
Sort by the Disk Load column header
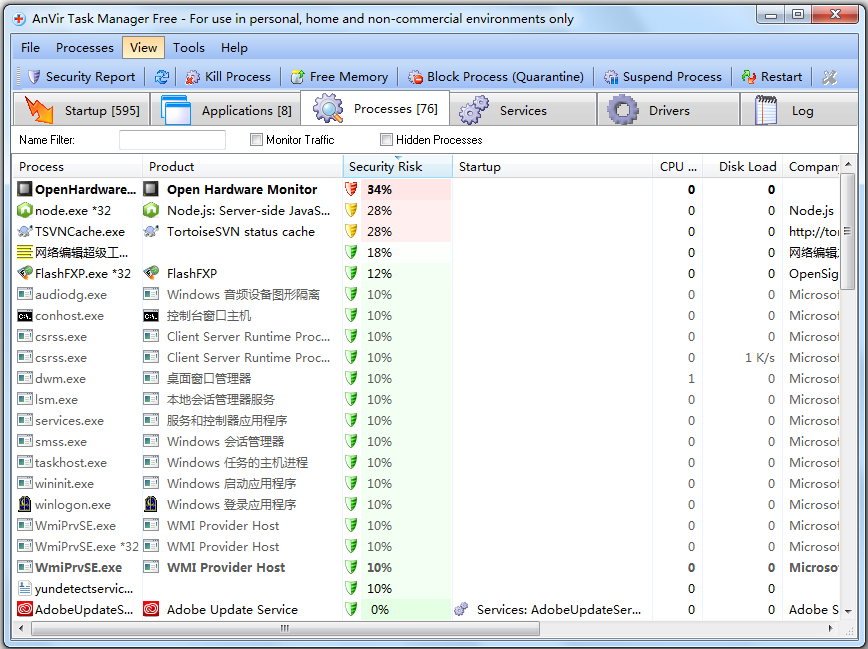coord(742,167)
